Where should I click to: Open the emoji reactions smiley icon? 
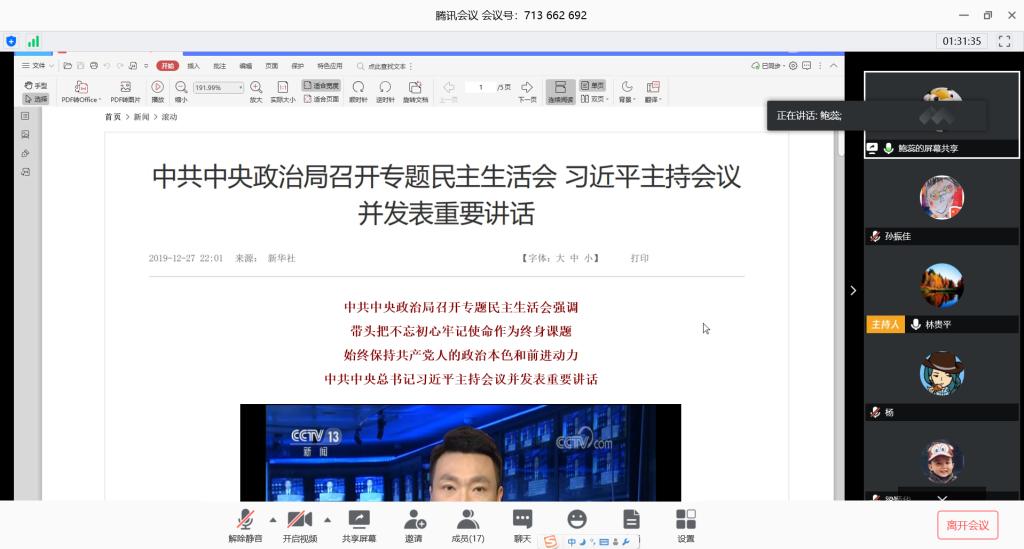pos(577,519)
